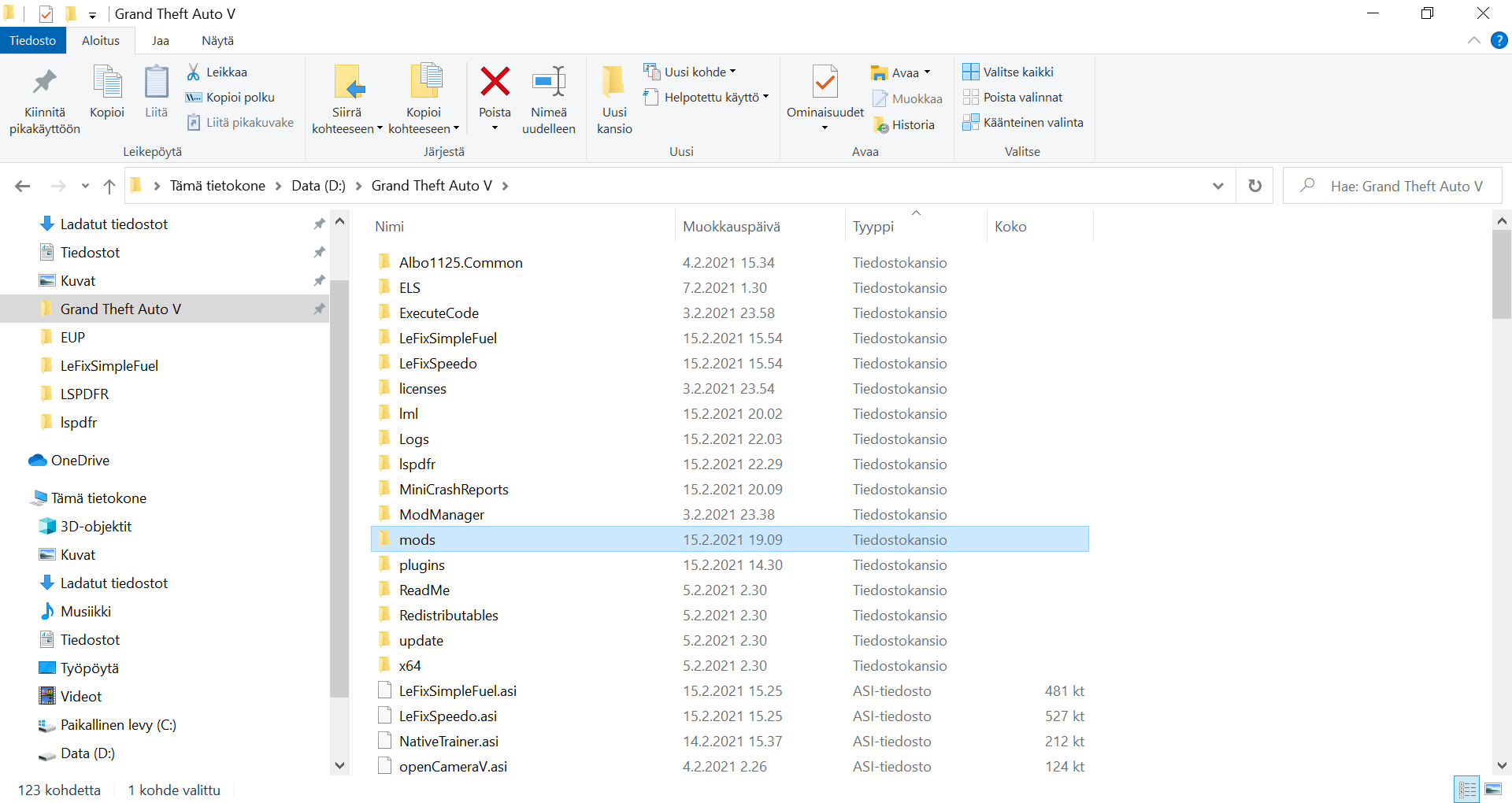Open the Tiedosto menu
Image resolution: width=1512 pixels, height=803 pixels.
[x=33, y=40]
